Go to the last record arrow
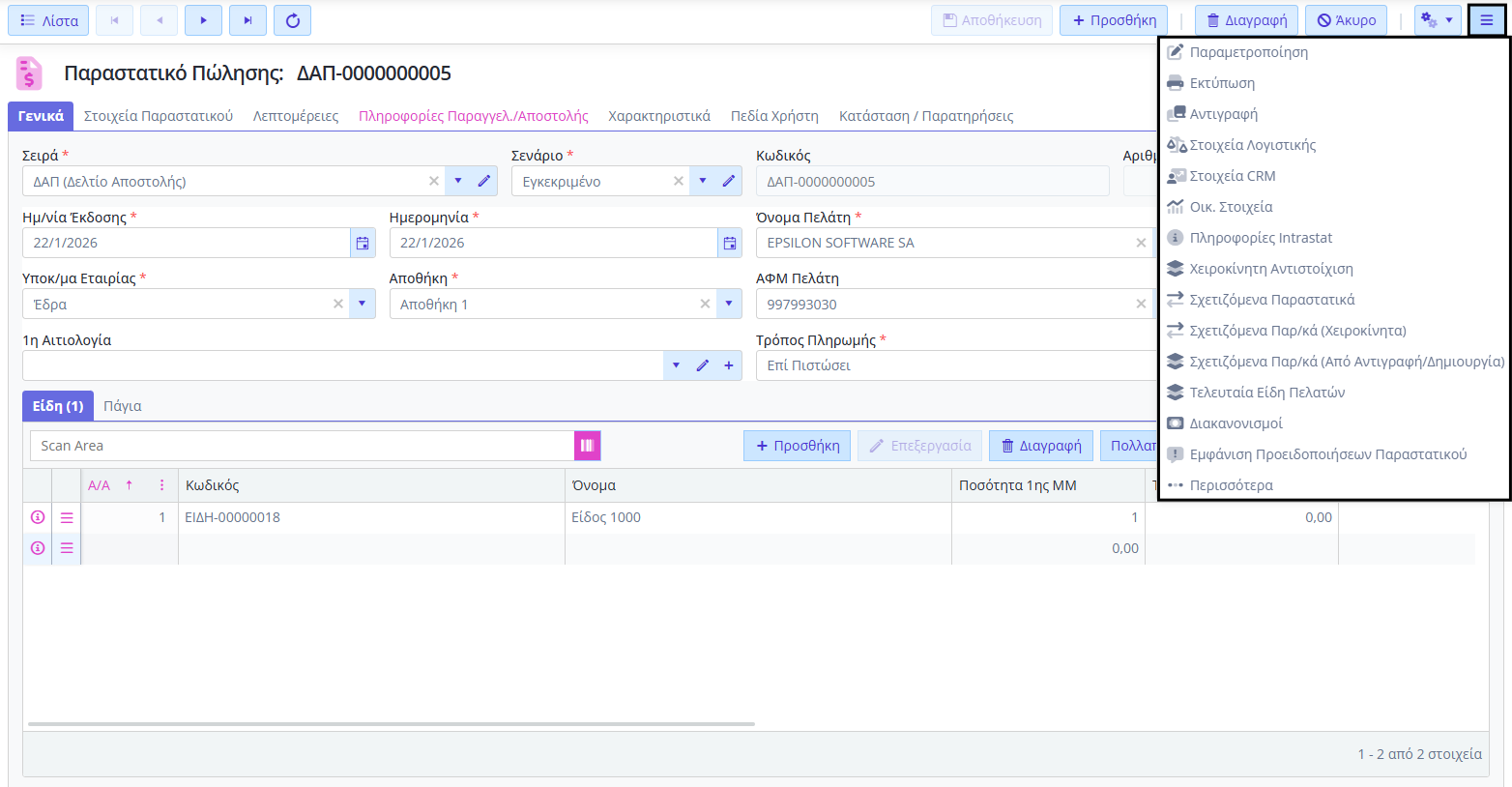 point(247,20)
